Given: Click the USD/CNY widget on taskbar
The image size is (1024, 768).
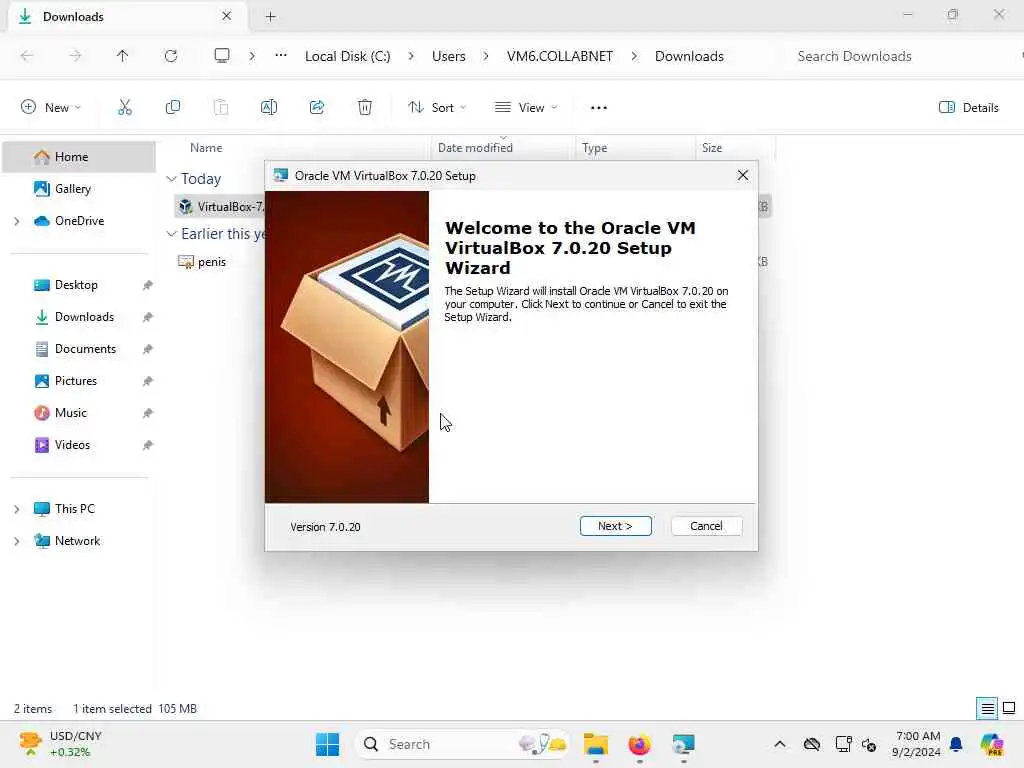Looking at the screenshot, I should coord(60,744).
